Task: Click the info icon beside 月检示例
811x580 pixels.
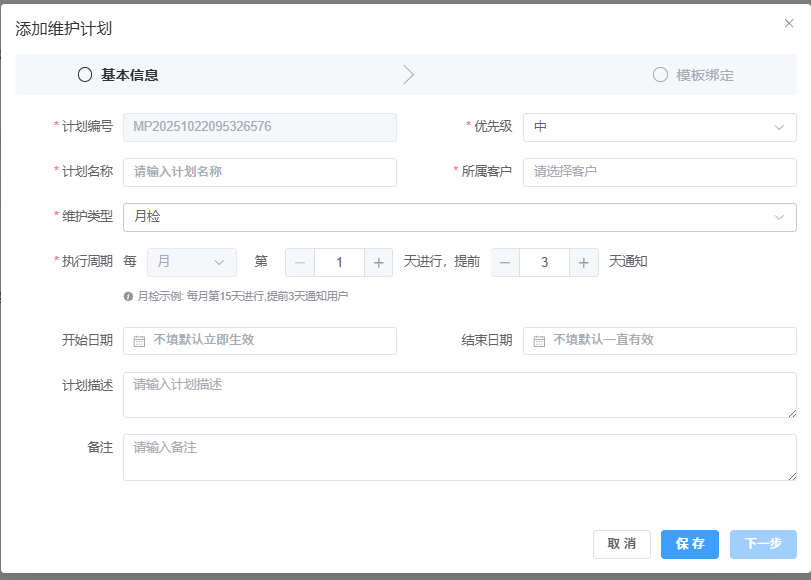Action: point(128,297)
